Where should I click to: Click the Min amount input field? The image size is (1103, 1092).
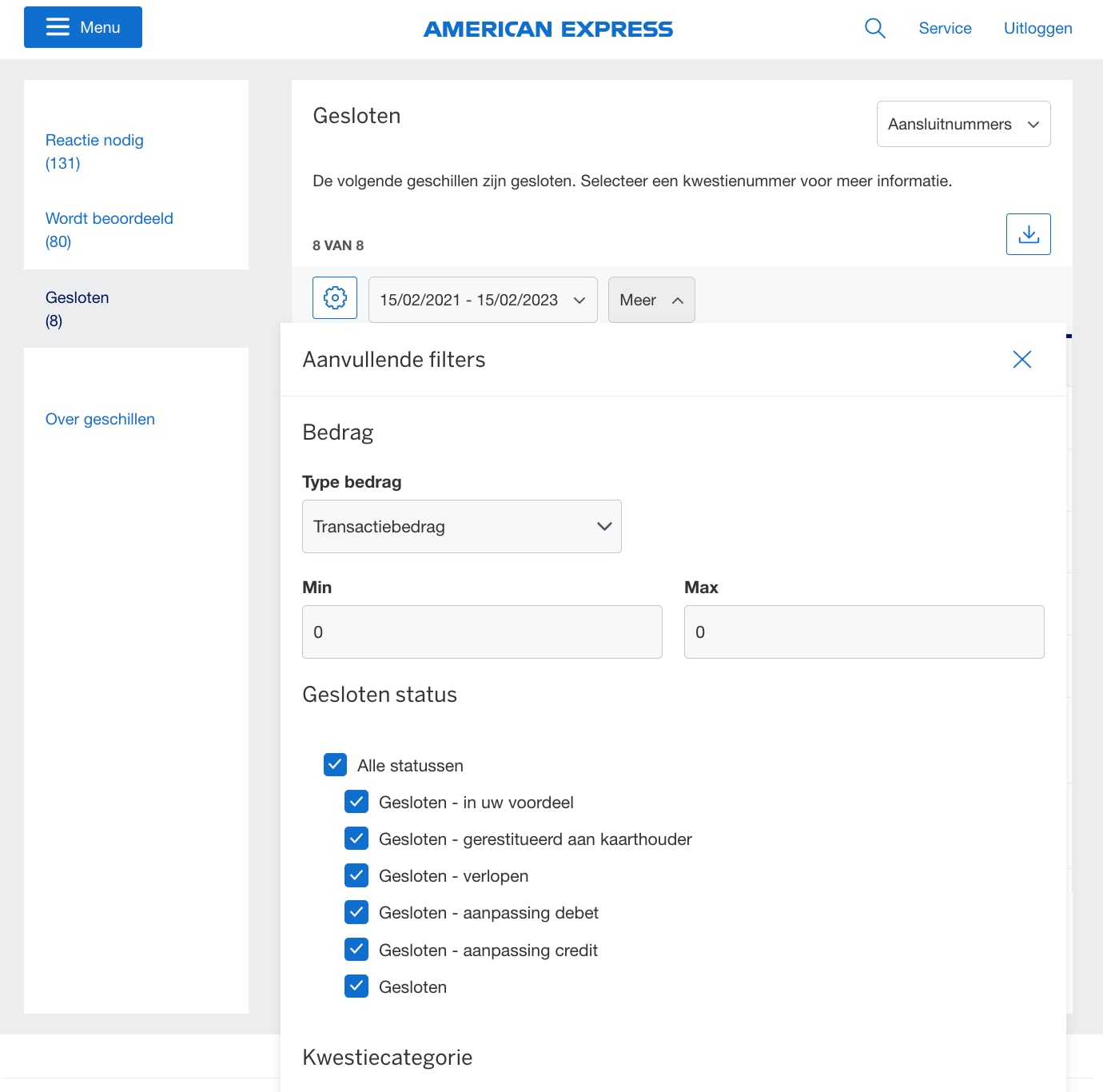pos(481,632)
